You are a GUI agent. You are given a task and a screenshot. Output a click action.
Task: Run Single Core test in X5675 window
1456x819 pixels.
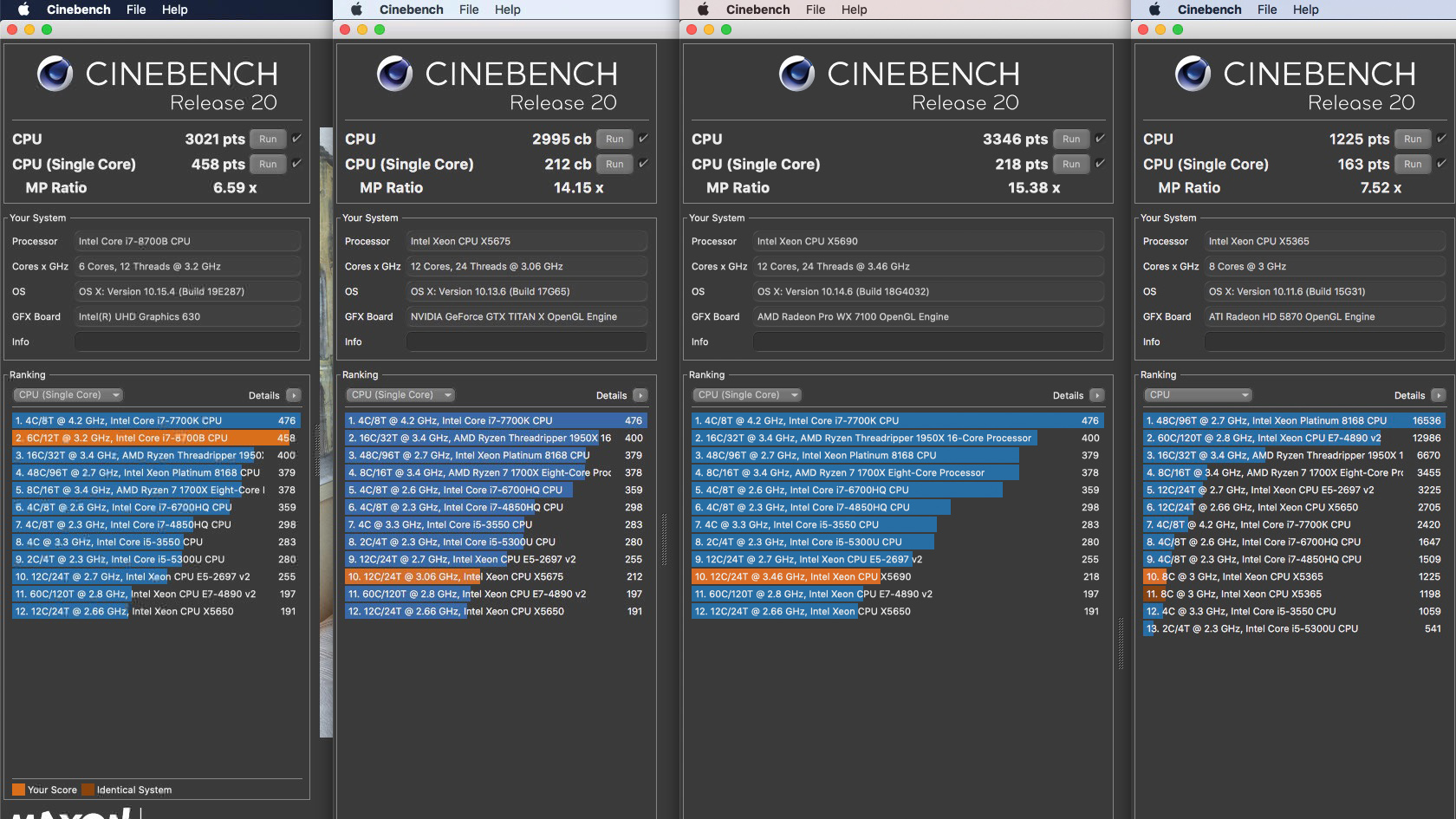tap(614, 164)
